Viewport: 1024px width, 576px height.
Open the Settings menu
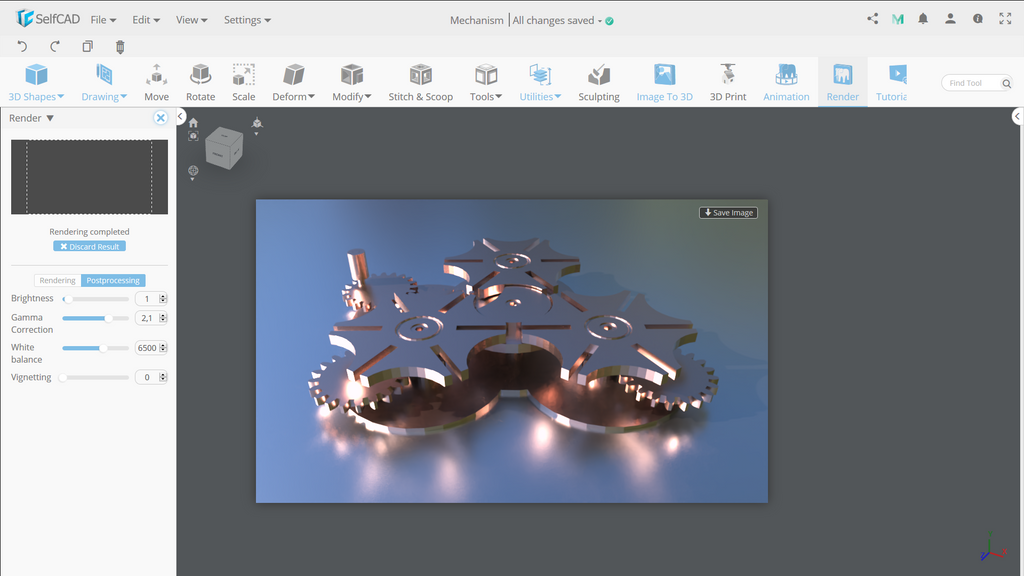245,19
